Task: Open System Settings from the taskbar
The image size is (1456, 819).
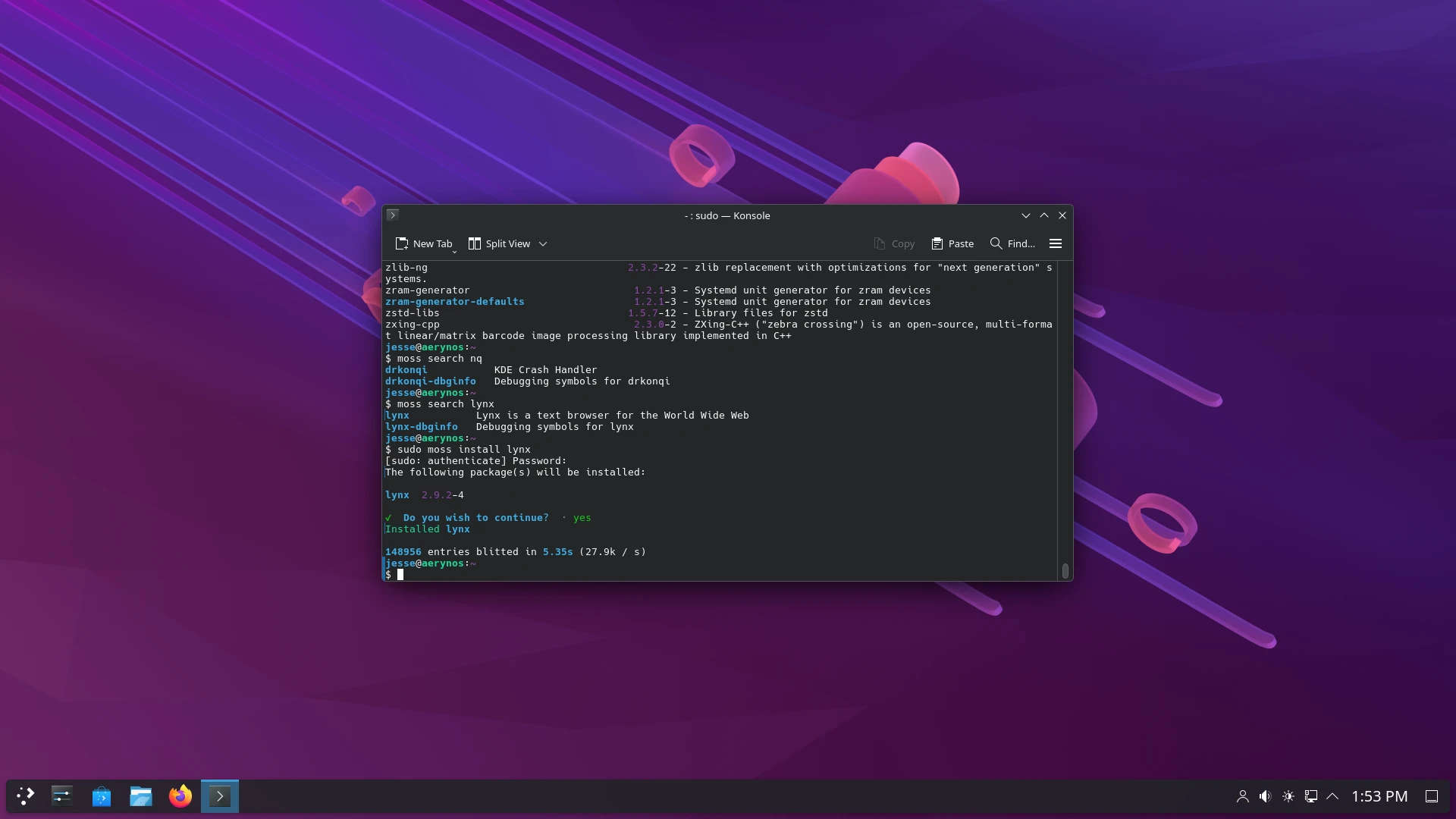Action: point(62,796)
